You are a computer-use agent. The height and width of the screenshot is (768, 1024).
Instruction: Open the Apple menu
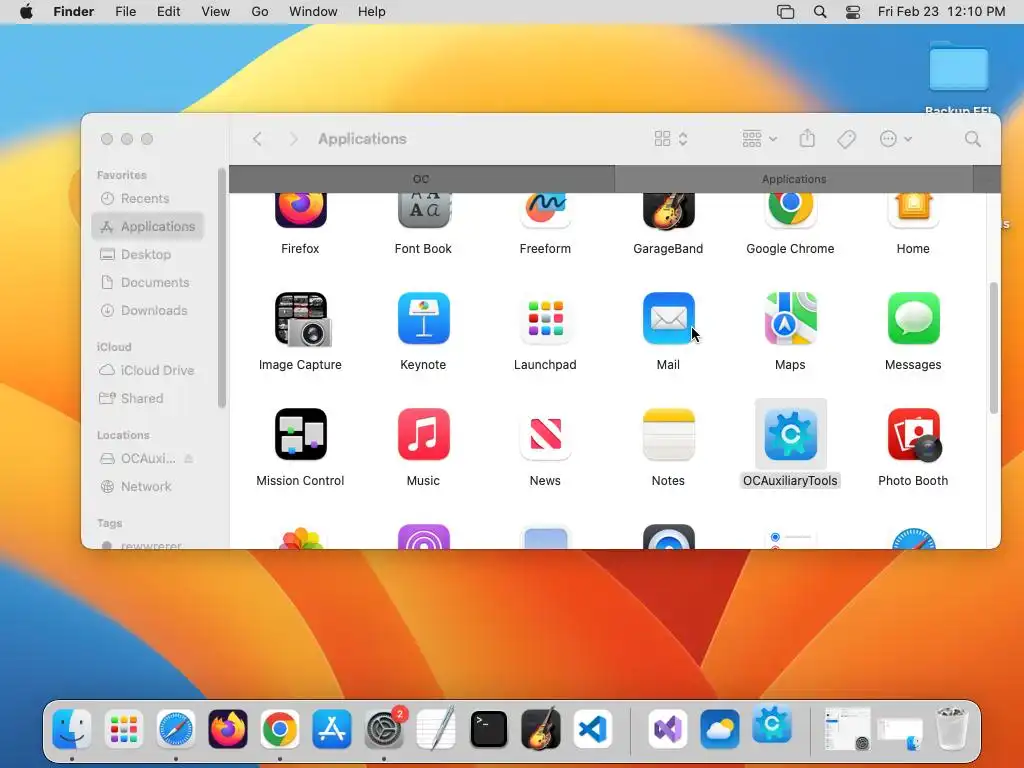[x=26, y=12]
